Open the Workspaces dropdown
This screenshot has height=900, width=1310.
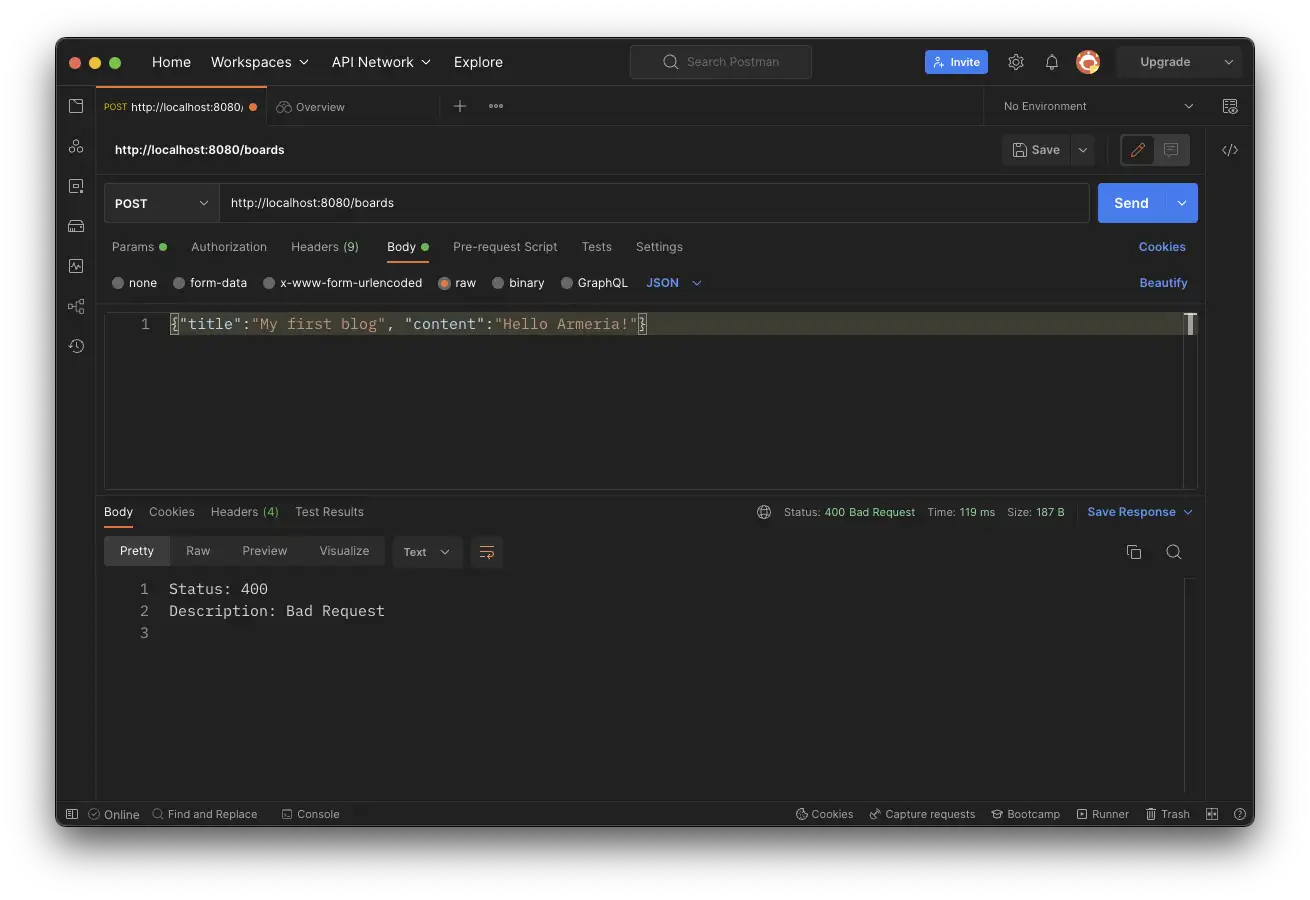pos(260,62)
